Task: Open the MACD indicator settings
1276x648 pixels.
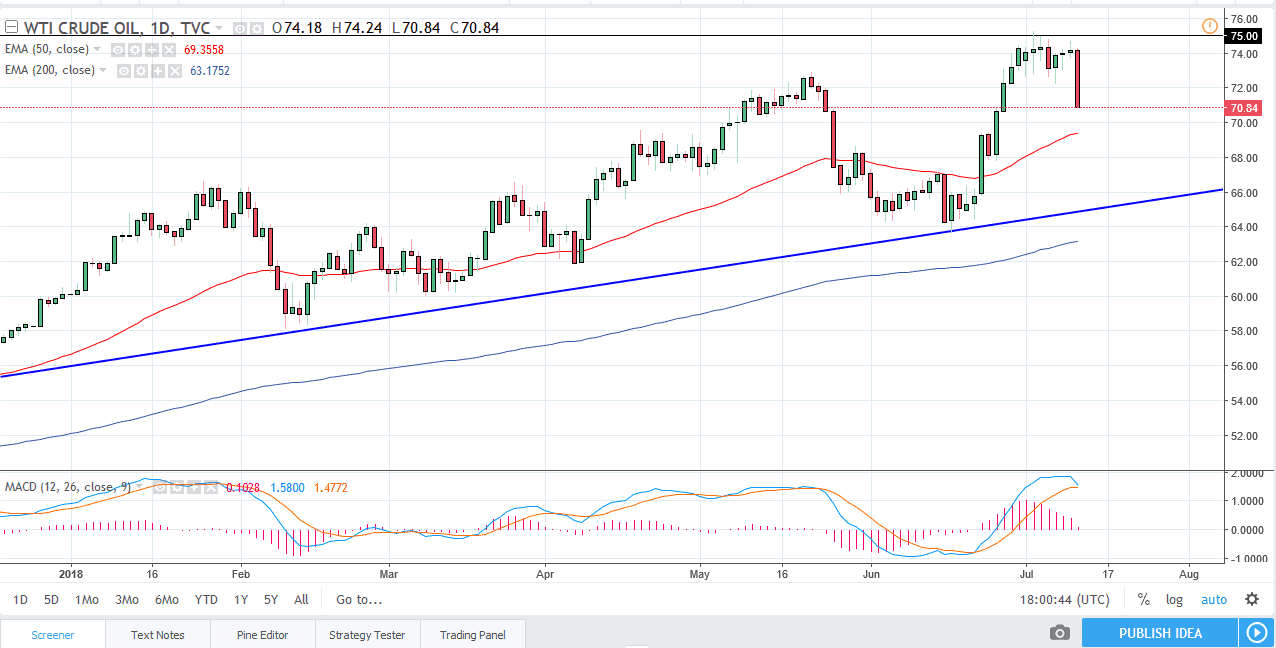Action: click(x=176, y=487)
